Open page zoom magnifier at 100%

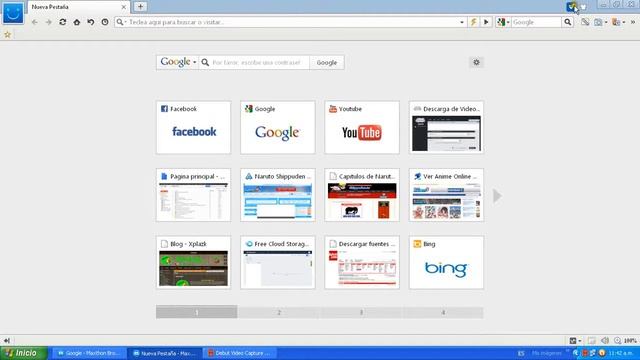click(625, 340)
